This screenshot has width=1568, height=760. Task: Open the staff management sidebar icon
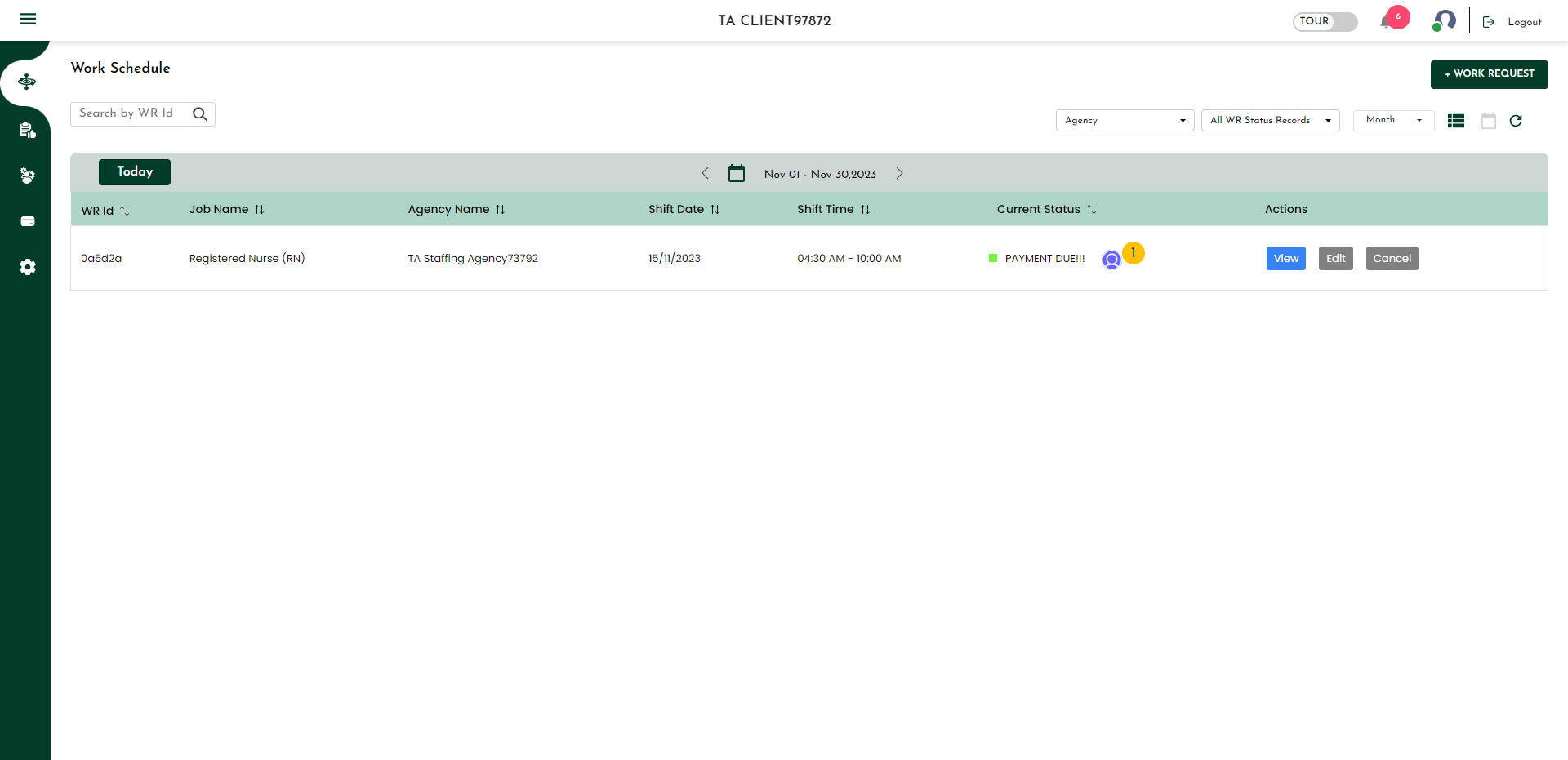pos(27,176)
